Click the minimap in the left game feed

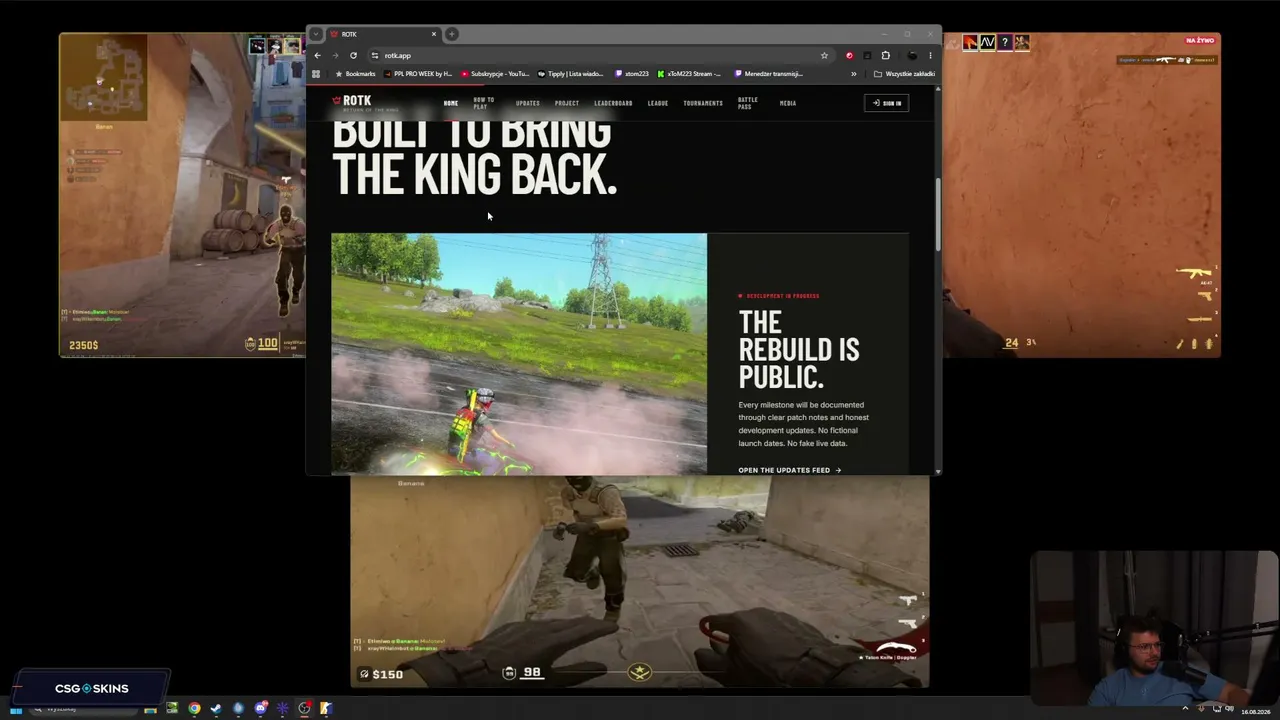tap(103, 78)
